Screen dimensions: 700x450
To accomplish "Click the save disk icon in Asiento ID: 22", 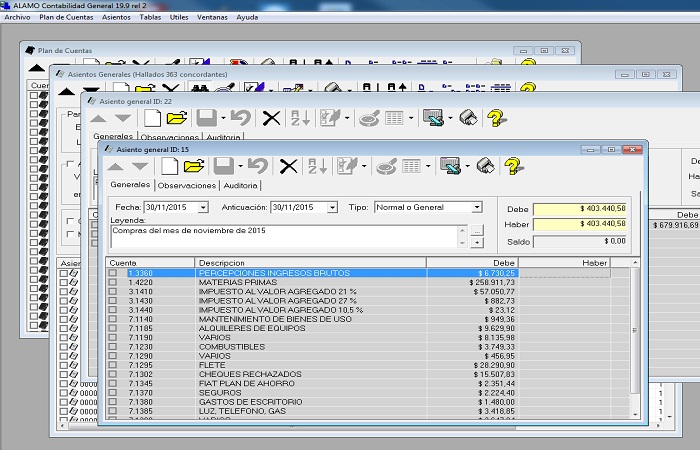I will [x=207, y=118].
